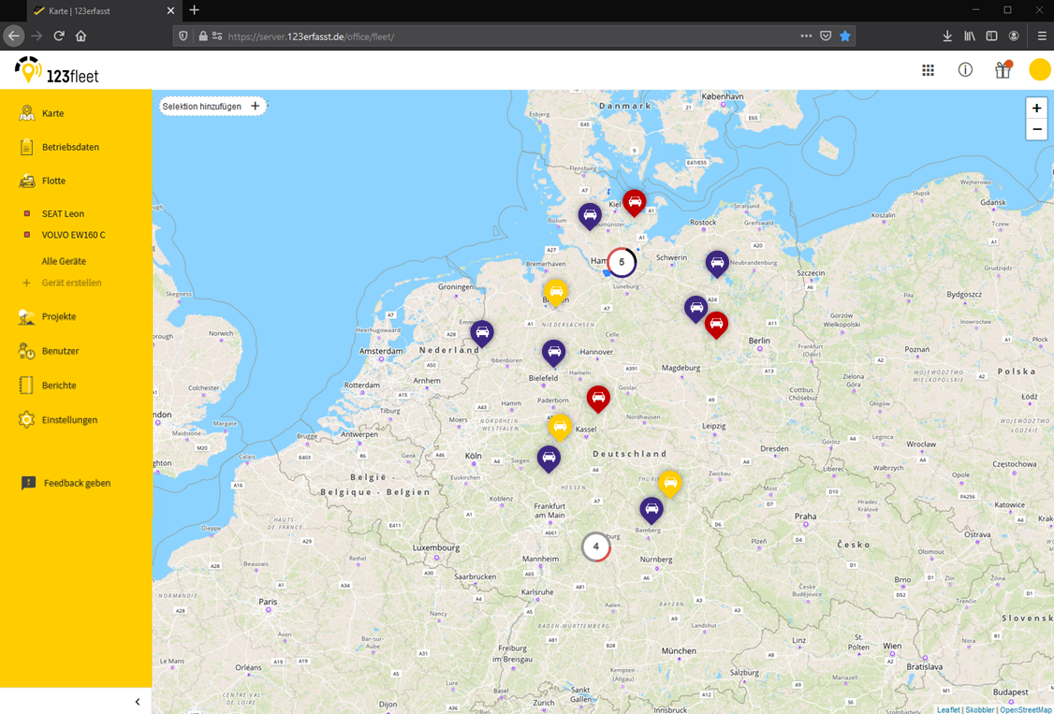This screenshot has width=1054, height=714.
Task: Click the purple car marker near Bielefeld
Action: (553, 352)
